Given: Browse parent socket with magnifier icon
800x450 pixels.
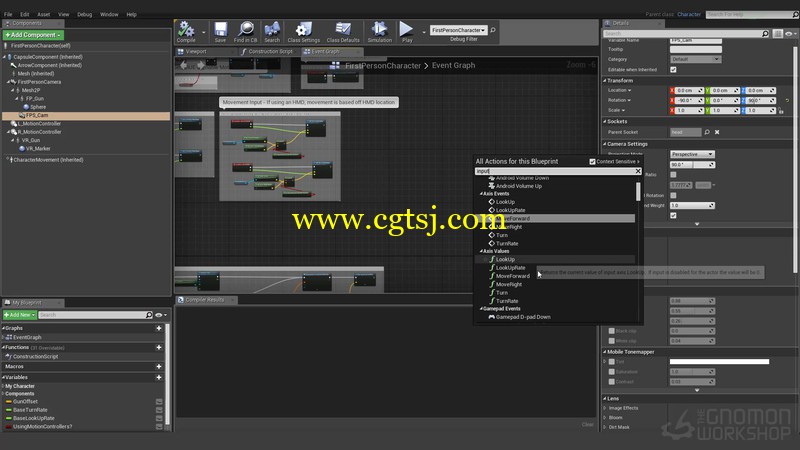Looking at the screenshot, I should coord(707,132).
